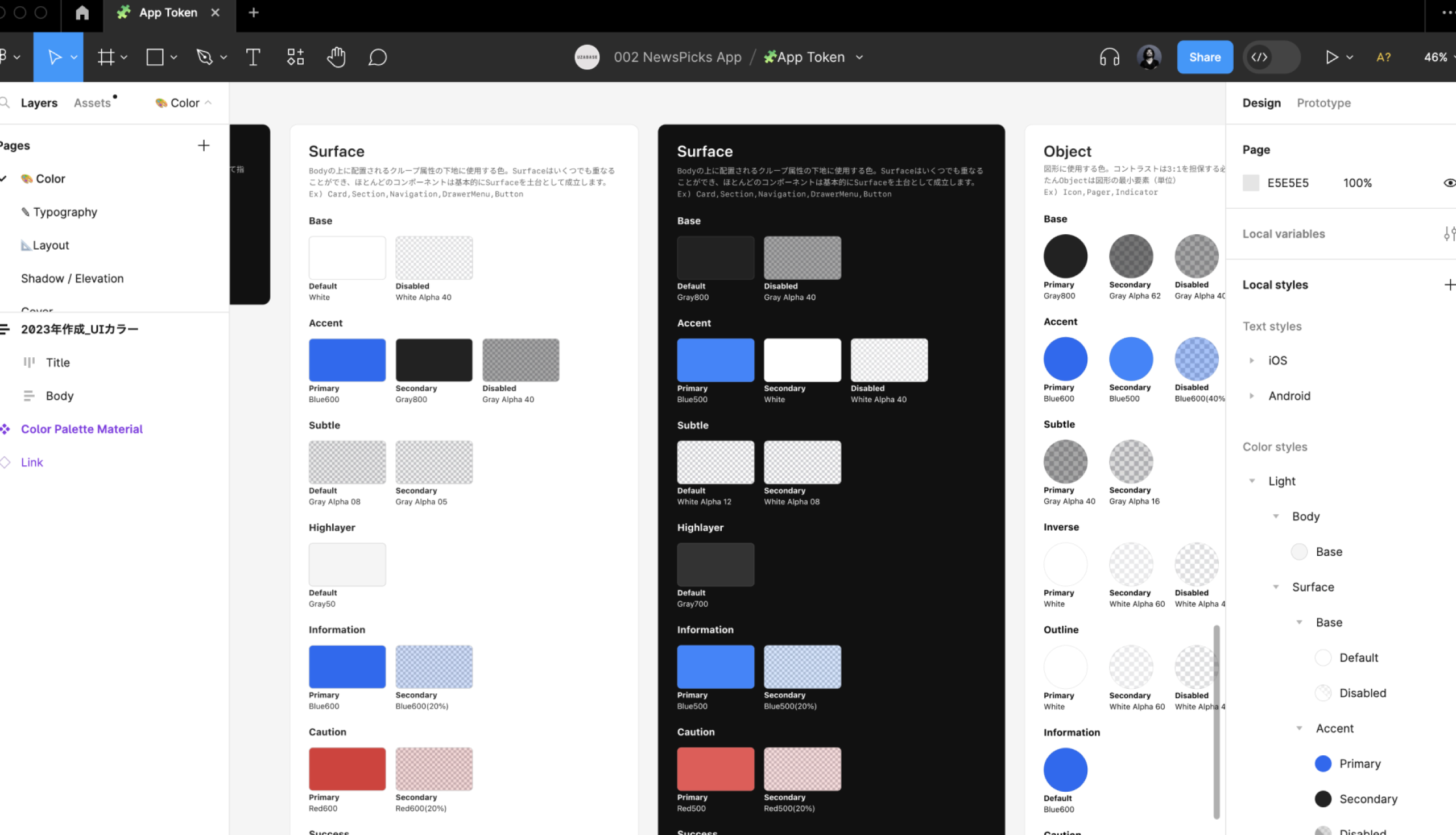Toggle page background color visibility eye
The width and height of the screenshot is (1456, 835).
tap(1449, 183)
